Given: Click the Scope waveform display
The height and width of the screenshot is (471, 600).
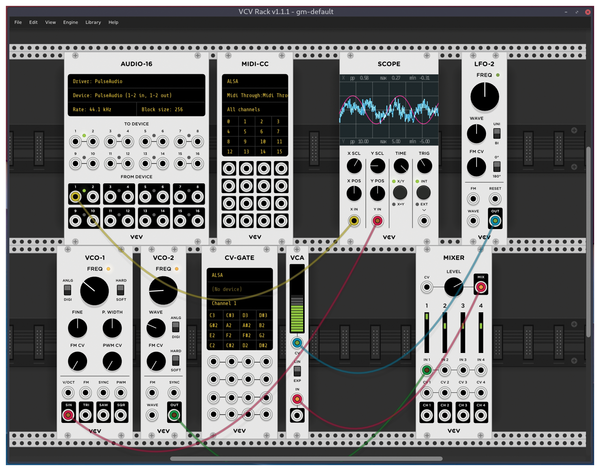Looking at the screenshot, I should pos(389,110).
